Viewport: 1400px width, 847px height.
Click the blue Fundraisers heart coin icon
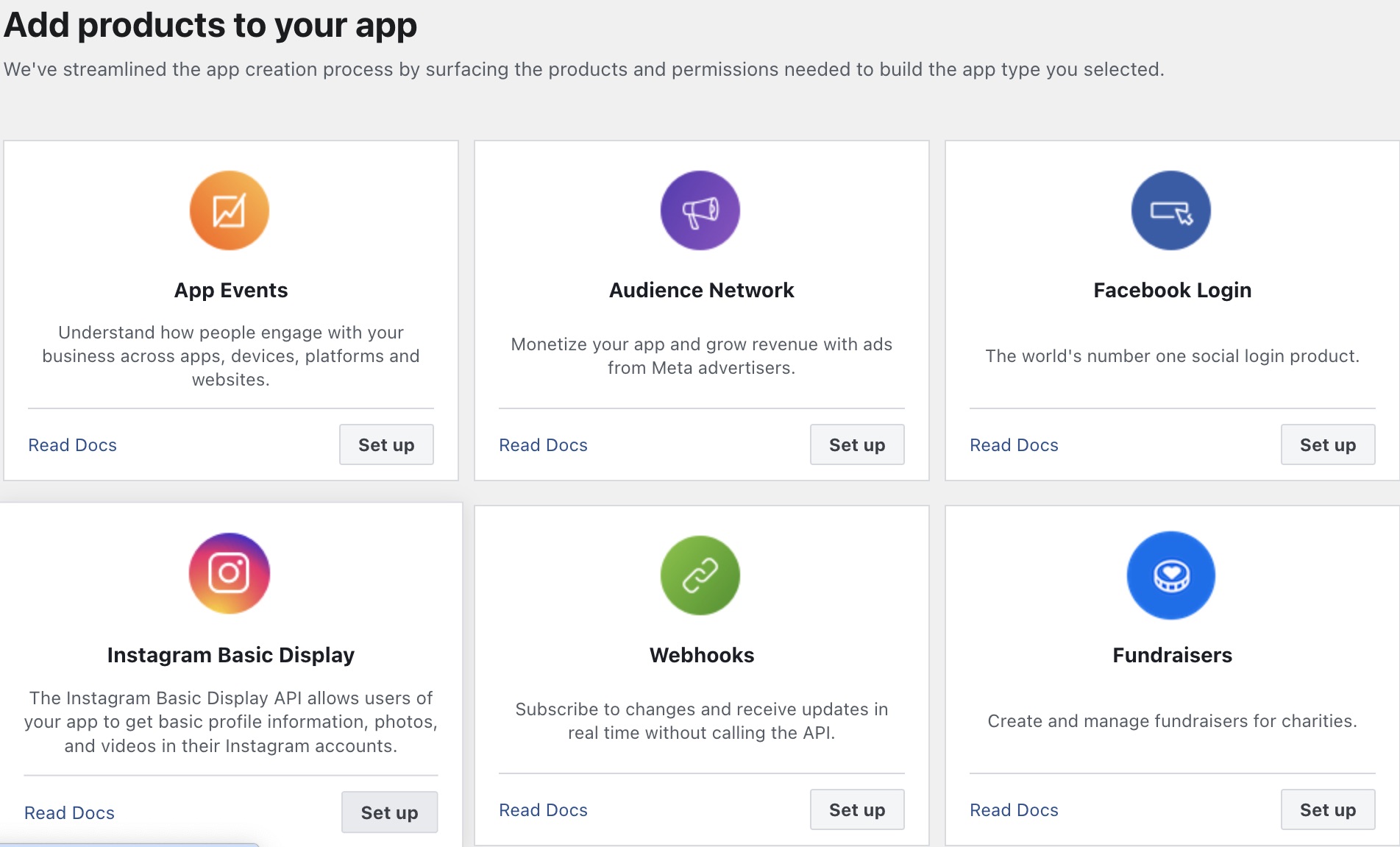coord(1171,575)
